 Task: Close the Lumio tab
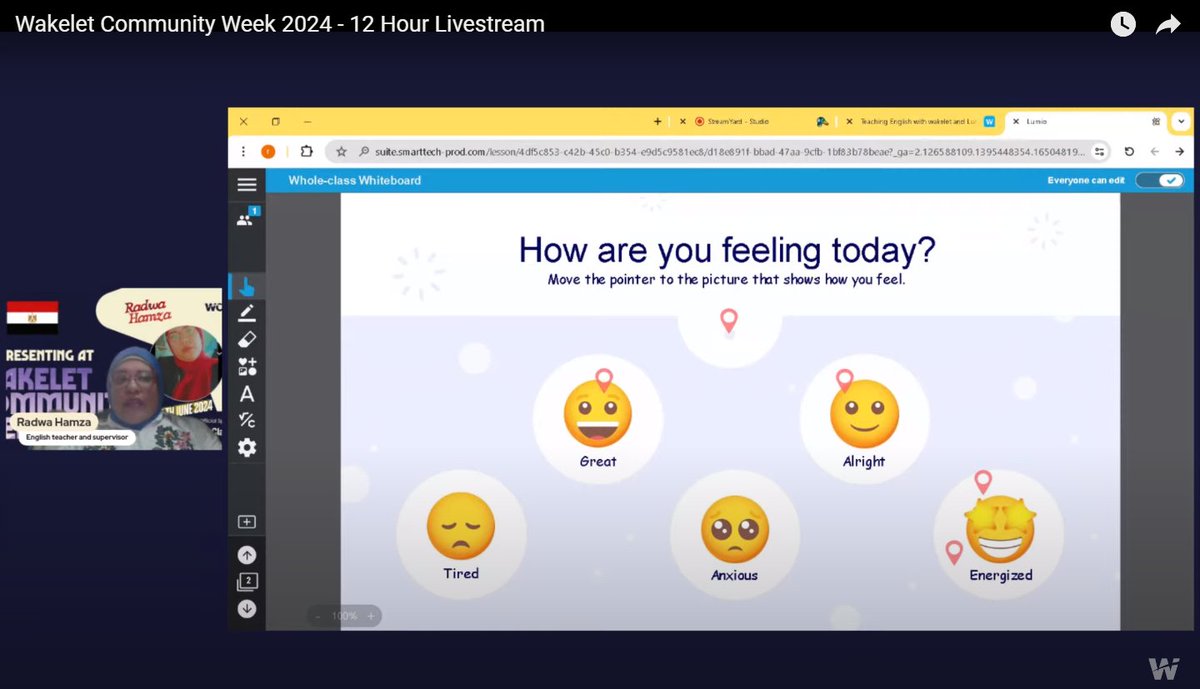(1017, 121)
